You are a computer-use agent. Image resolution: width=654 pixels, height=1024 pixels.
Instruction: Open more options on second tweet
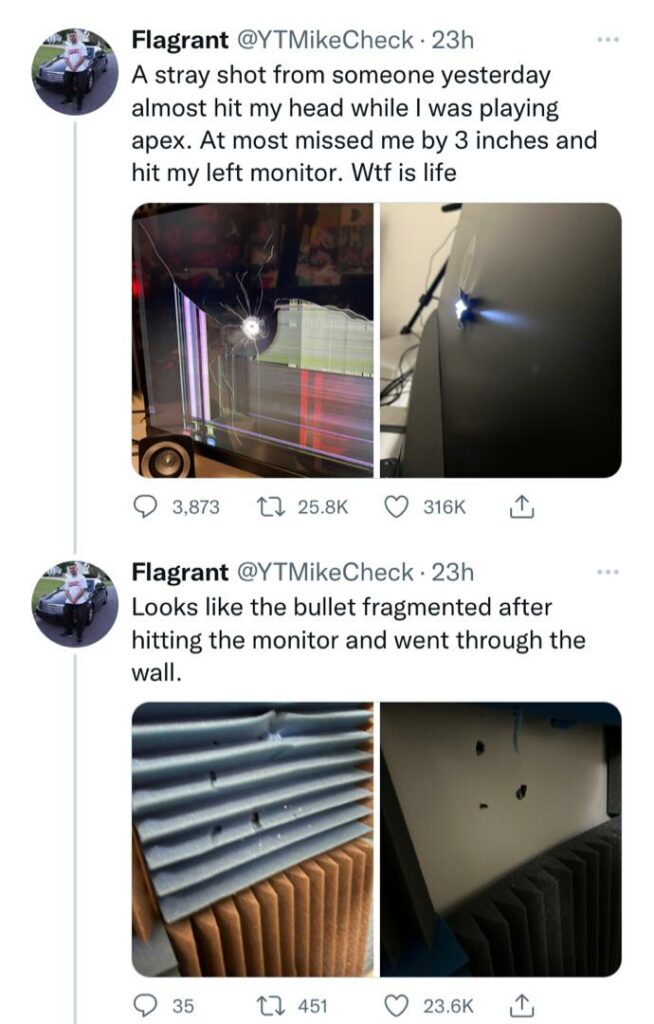coord(607,572)
